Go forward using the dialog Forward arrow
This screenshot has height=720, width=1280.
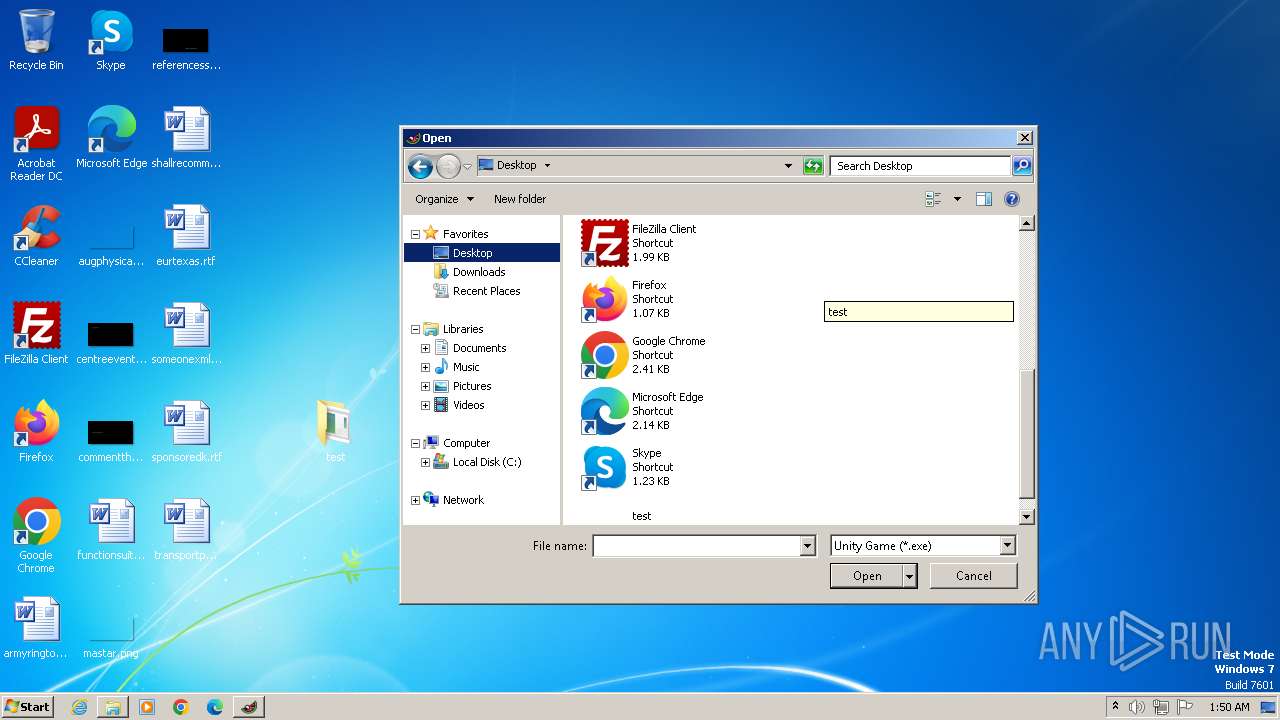coord(448,166)
